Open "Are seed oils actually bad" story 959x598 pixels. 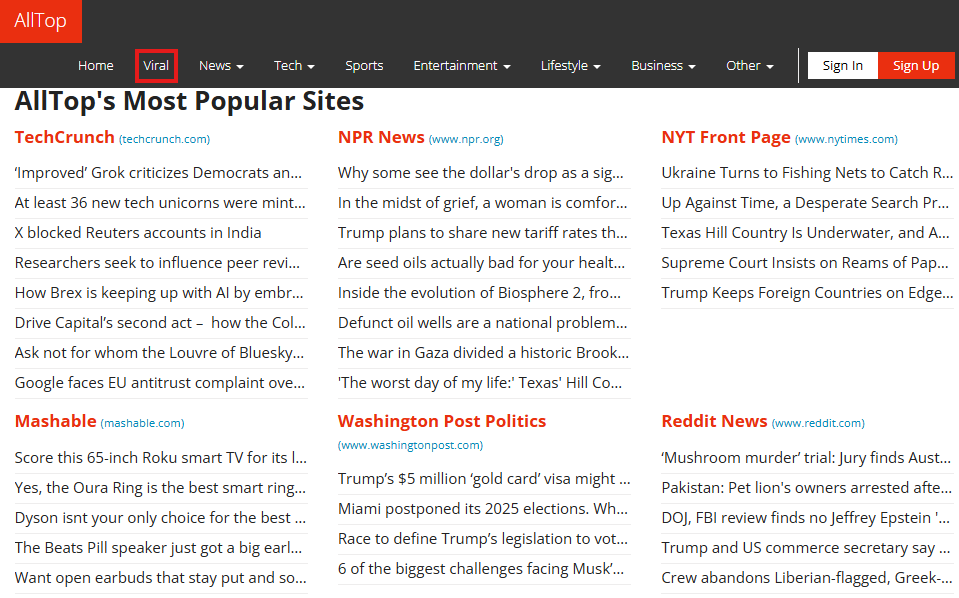(x=481, y=263)
